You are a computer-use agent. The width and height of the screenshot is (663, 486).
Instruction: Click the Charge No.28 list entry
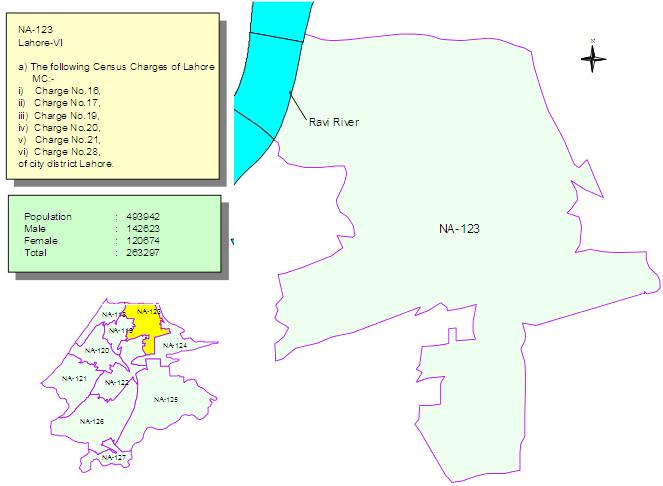67,152
